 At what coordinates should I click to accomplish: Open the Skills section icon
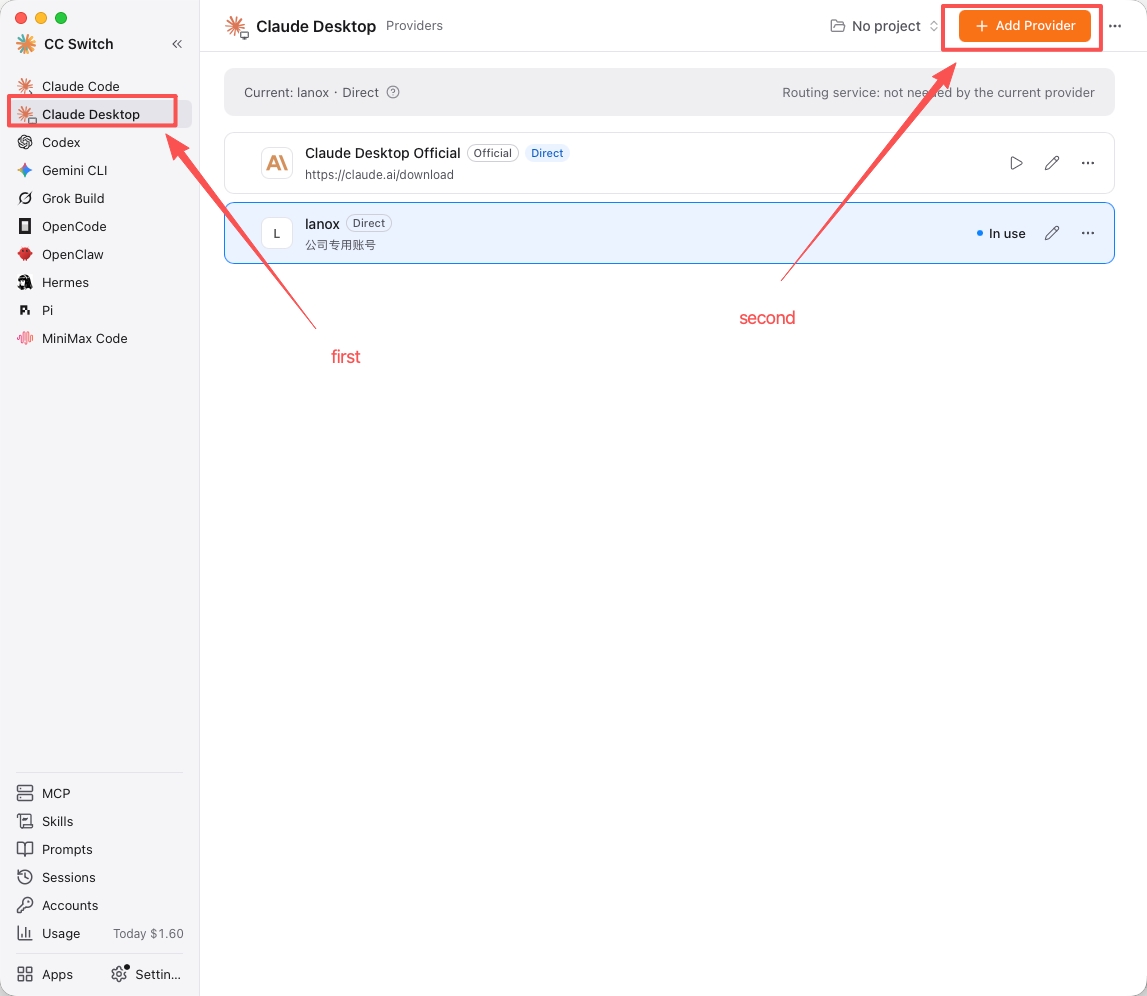pyautogui.click(x=25, y=821)
